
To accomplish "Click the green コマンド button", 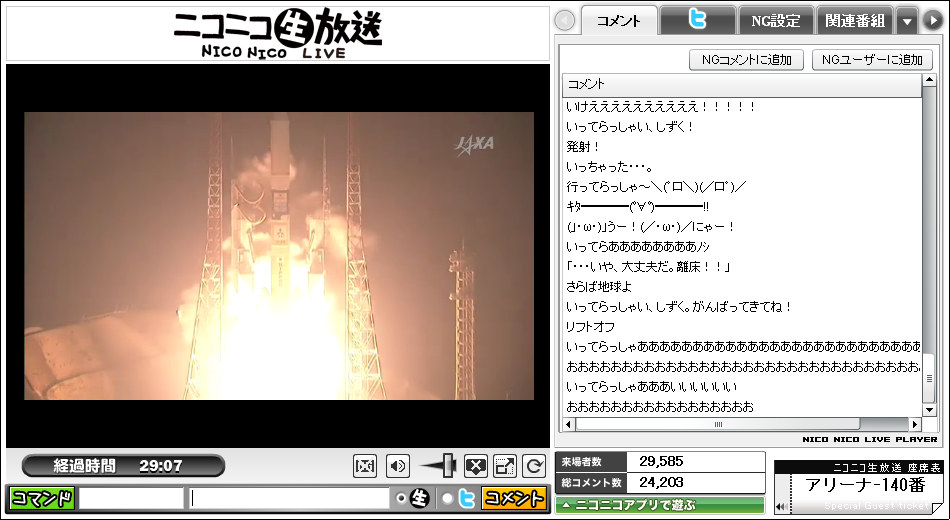I will pyautogui.click(x=42, y=498).
